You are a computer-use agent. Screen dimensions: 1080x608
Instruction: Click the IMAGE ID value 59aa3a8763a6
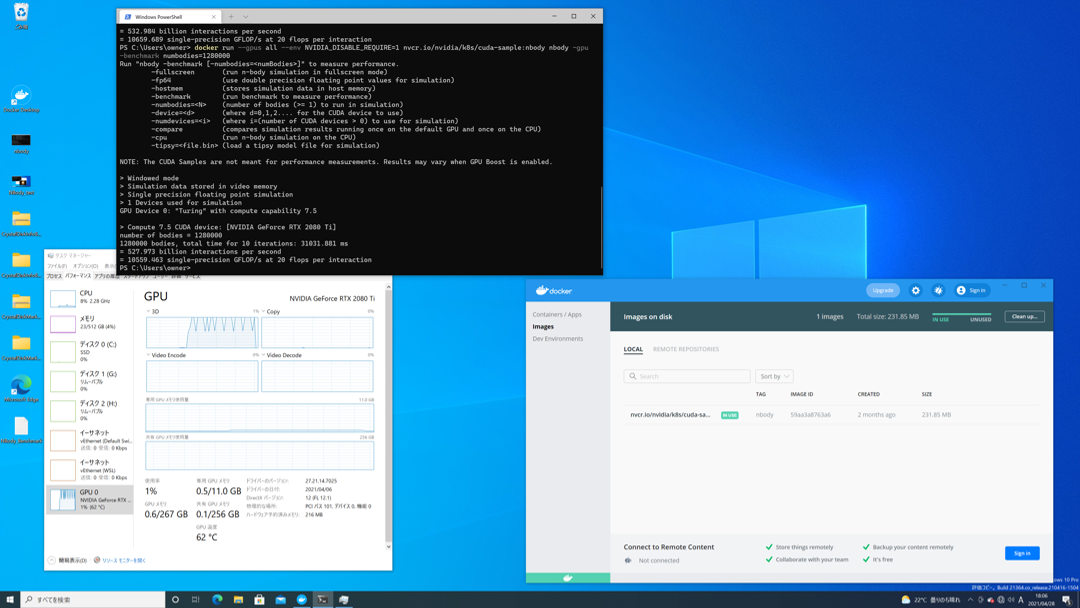(810, 415)
